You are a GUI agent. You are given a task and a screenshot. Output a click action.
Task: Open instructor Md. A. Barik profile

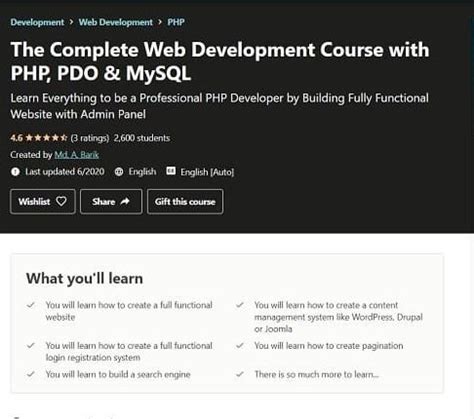pyautogui.click(x=77, y=155)
